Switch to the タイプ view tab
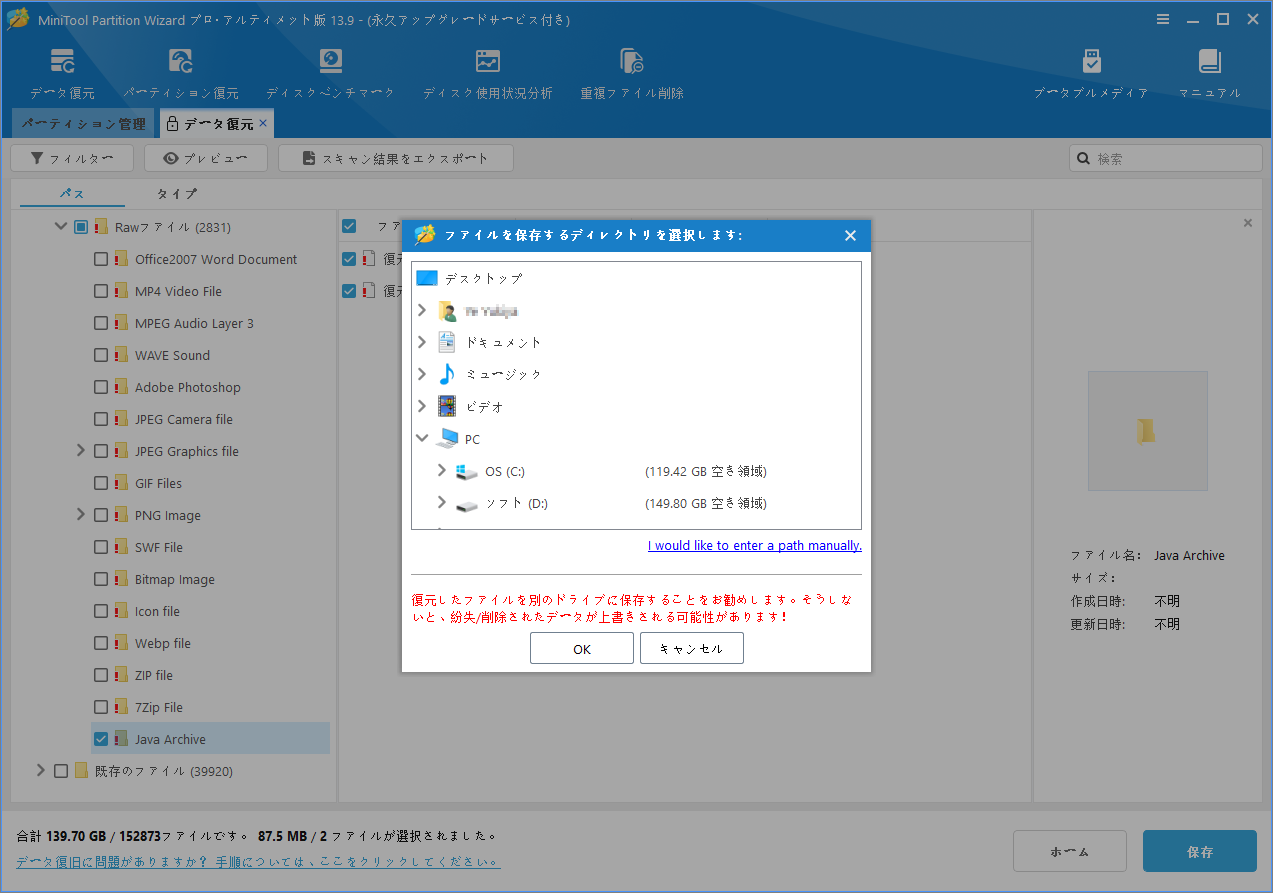This screenshot has height=893, width=1273. [177, 194]
